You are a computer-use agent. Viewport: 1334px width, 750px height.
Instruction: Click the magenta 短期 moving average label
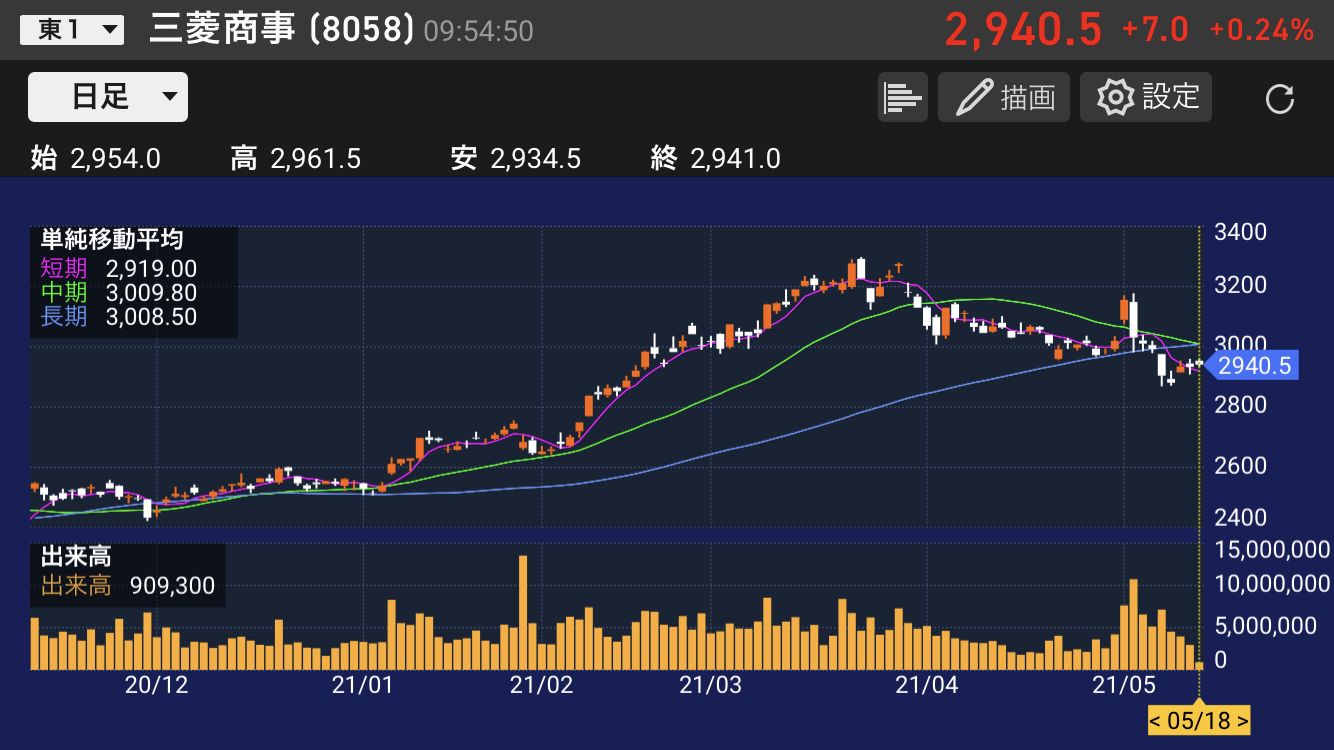[64, 269]
